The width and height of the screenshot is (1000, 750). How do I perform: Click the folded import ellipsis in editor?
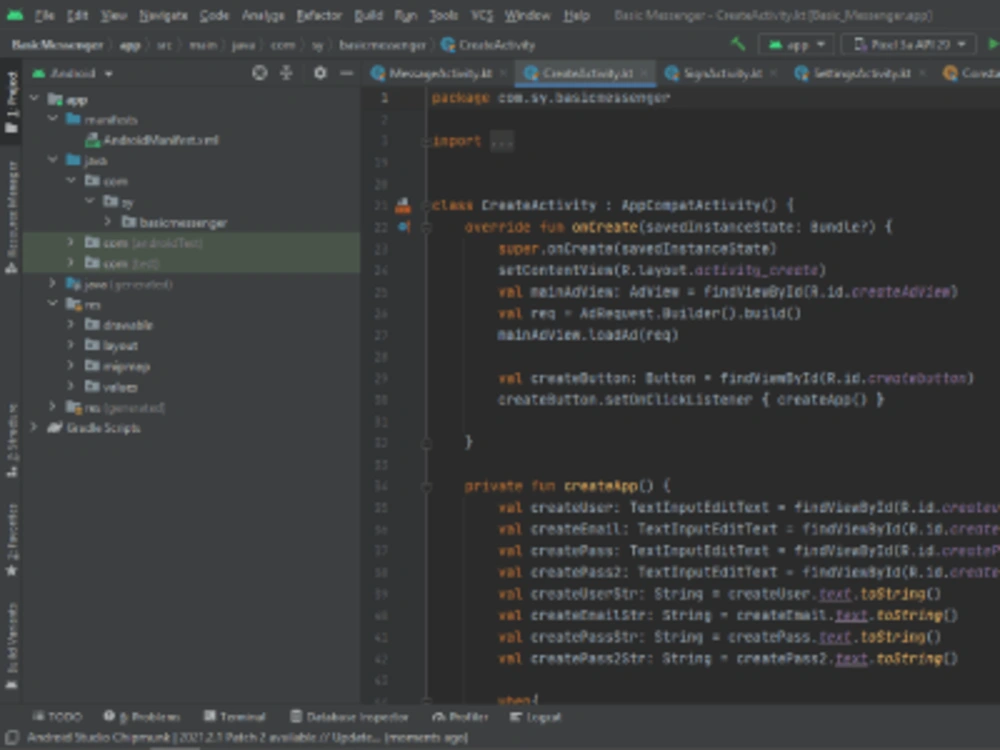[502, 142]
